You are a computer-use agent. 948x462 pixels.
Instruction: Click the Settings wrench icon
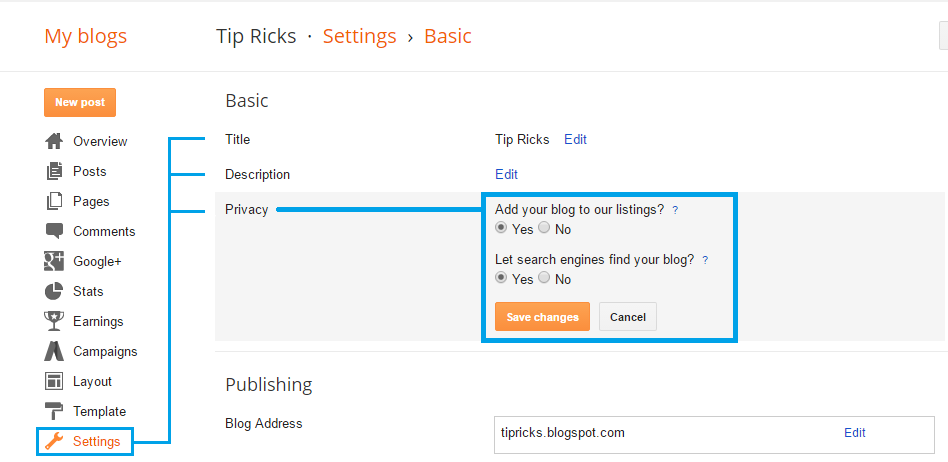tap(54, 441)
